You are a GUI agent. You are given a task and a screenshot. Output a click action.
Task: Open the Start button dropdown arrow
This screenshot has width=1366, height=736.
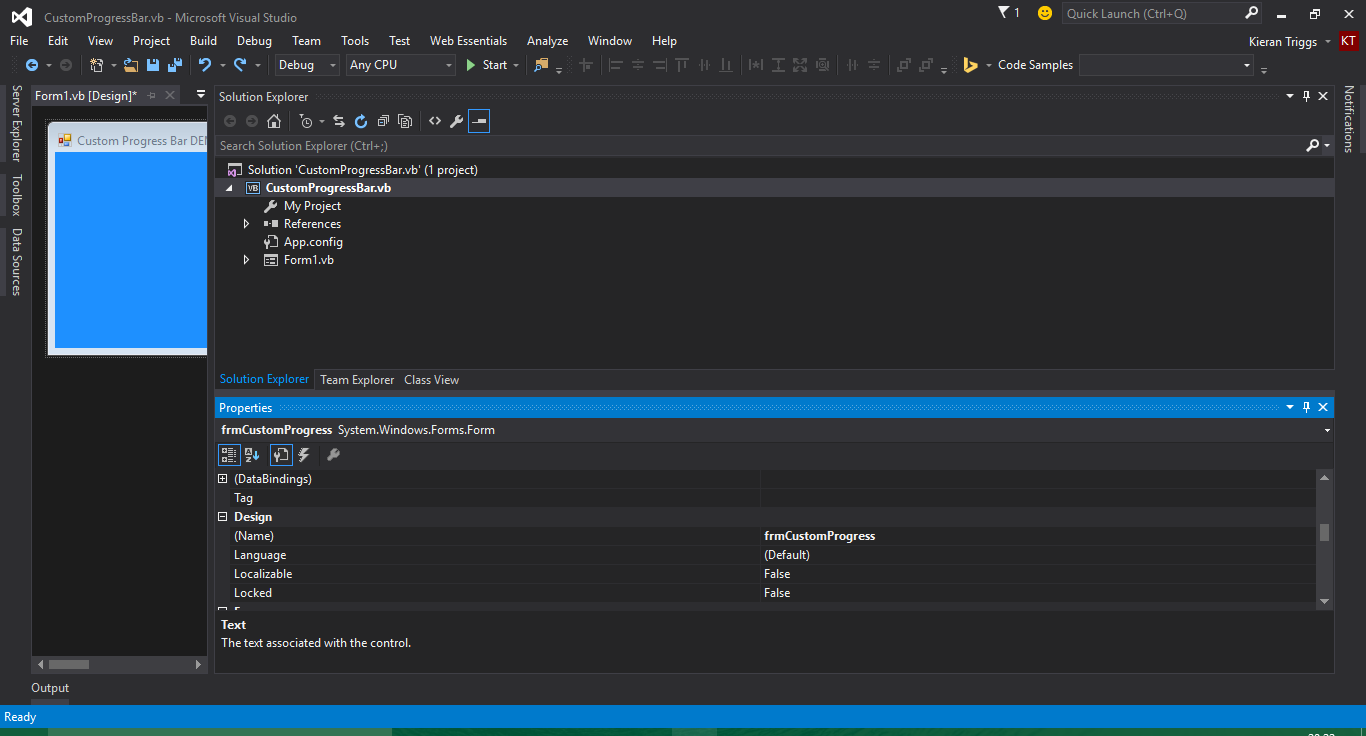(x=516, y=65)
